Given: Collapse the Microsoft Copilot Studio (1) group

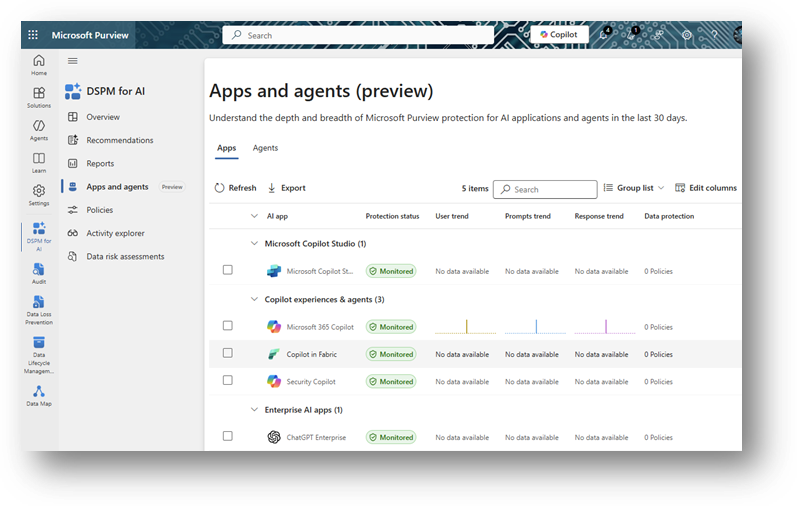Looking at the screenshot, I should click(254, 244).
